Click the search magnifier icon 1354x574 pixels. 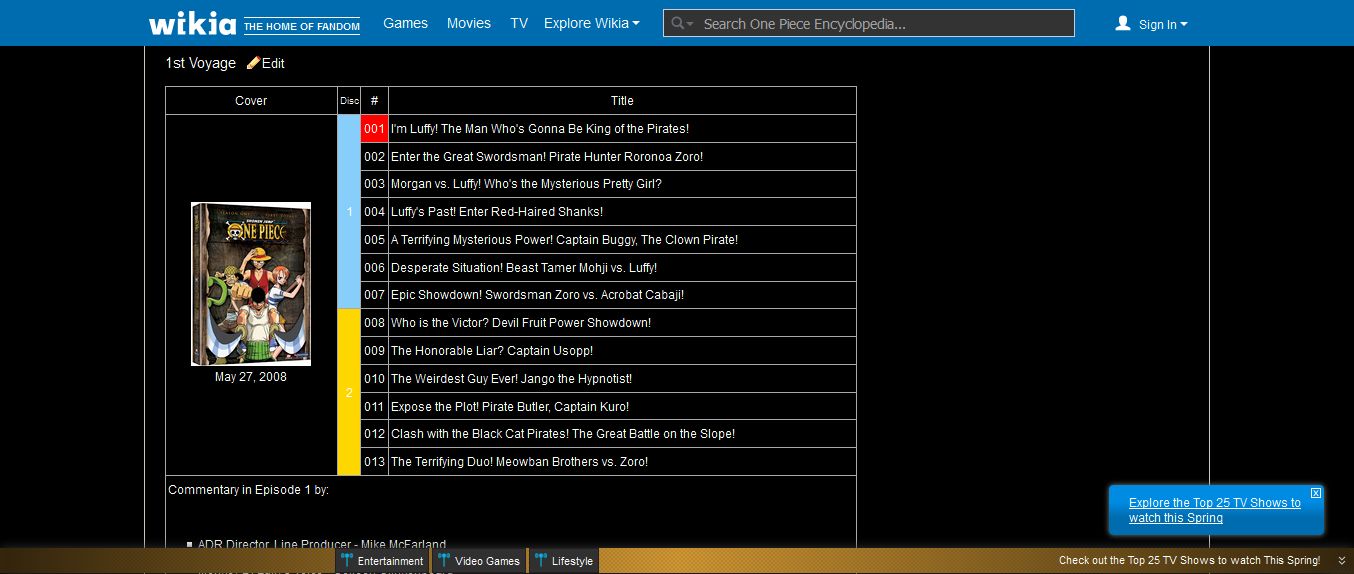coord(677,23)
